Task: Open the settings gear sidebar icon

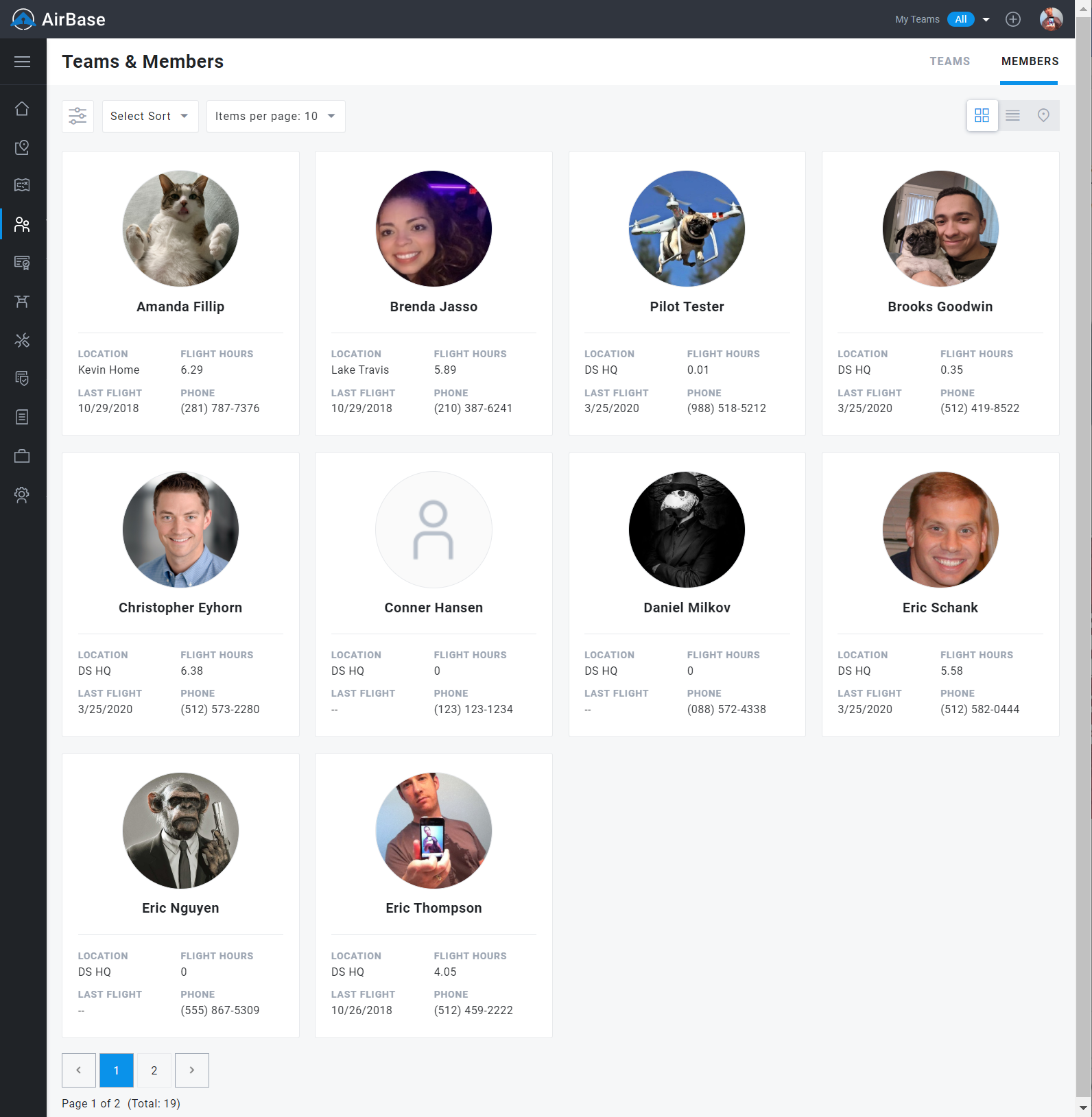Action: [22, 494]
